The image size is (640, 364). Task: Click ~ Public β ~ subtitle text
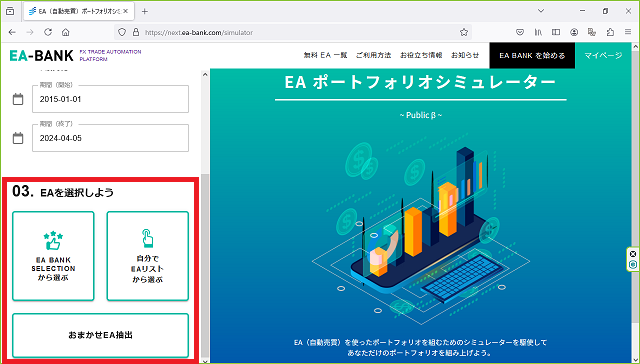tap(420, 115)
